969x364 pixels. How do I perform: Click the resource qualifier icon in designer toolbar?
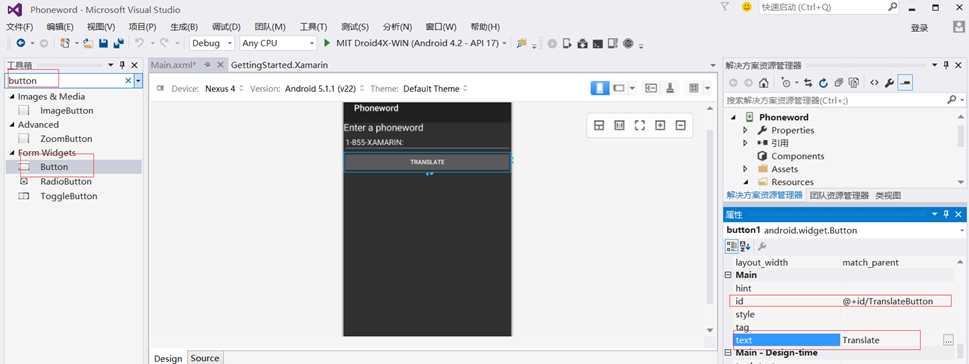pos(651,88)
